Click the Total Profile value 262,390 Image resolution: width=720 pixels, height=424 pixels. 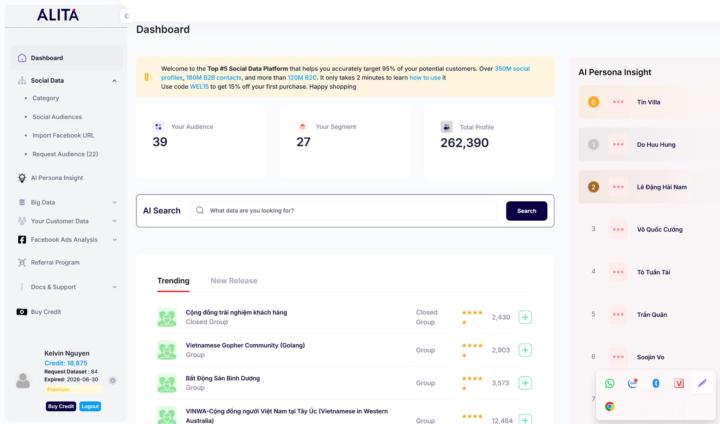464,143
